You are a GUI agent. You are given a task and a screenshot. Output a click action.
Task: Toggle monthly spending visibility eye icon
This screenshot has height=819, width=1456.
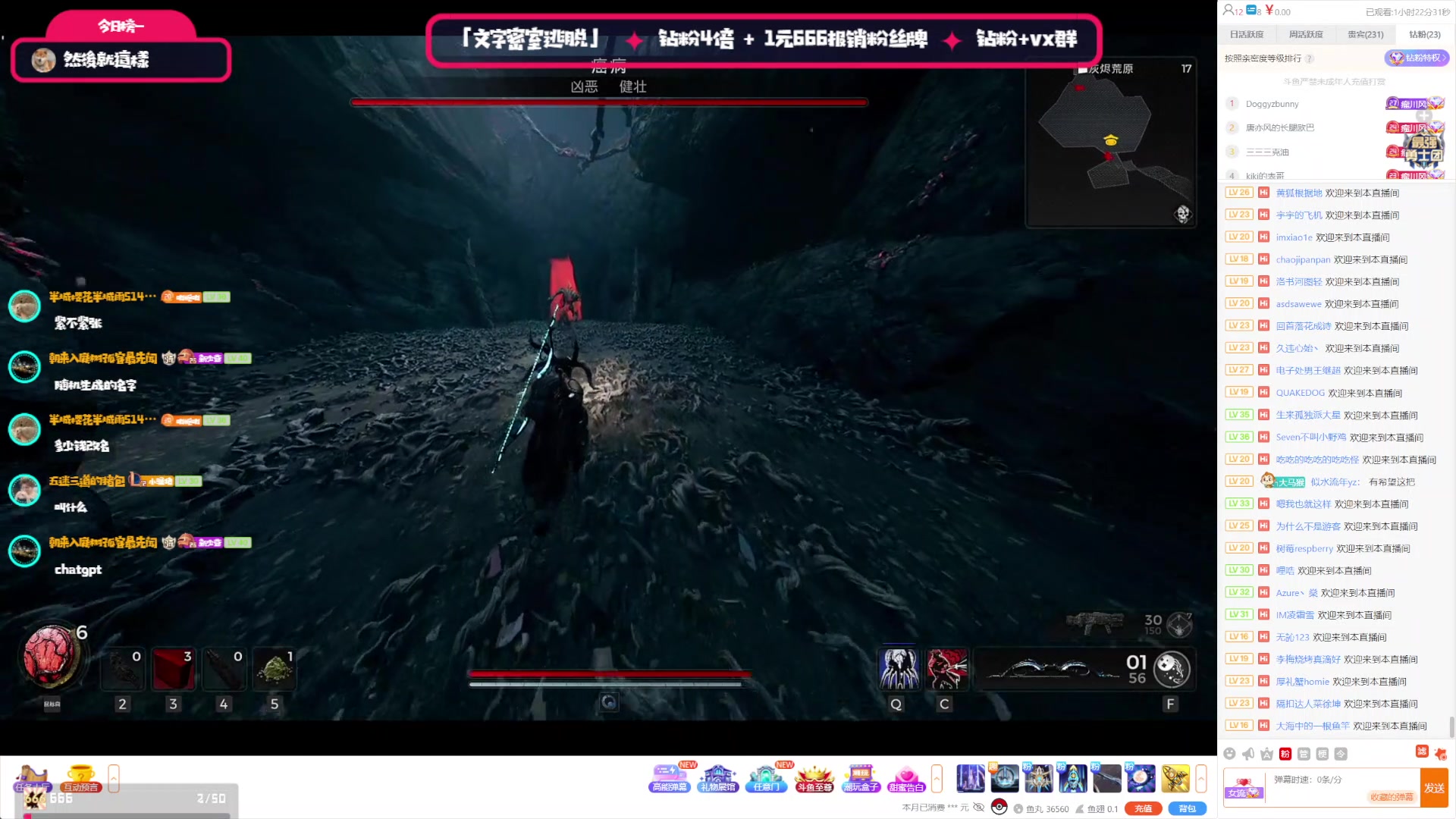point(979,808)
